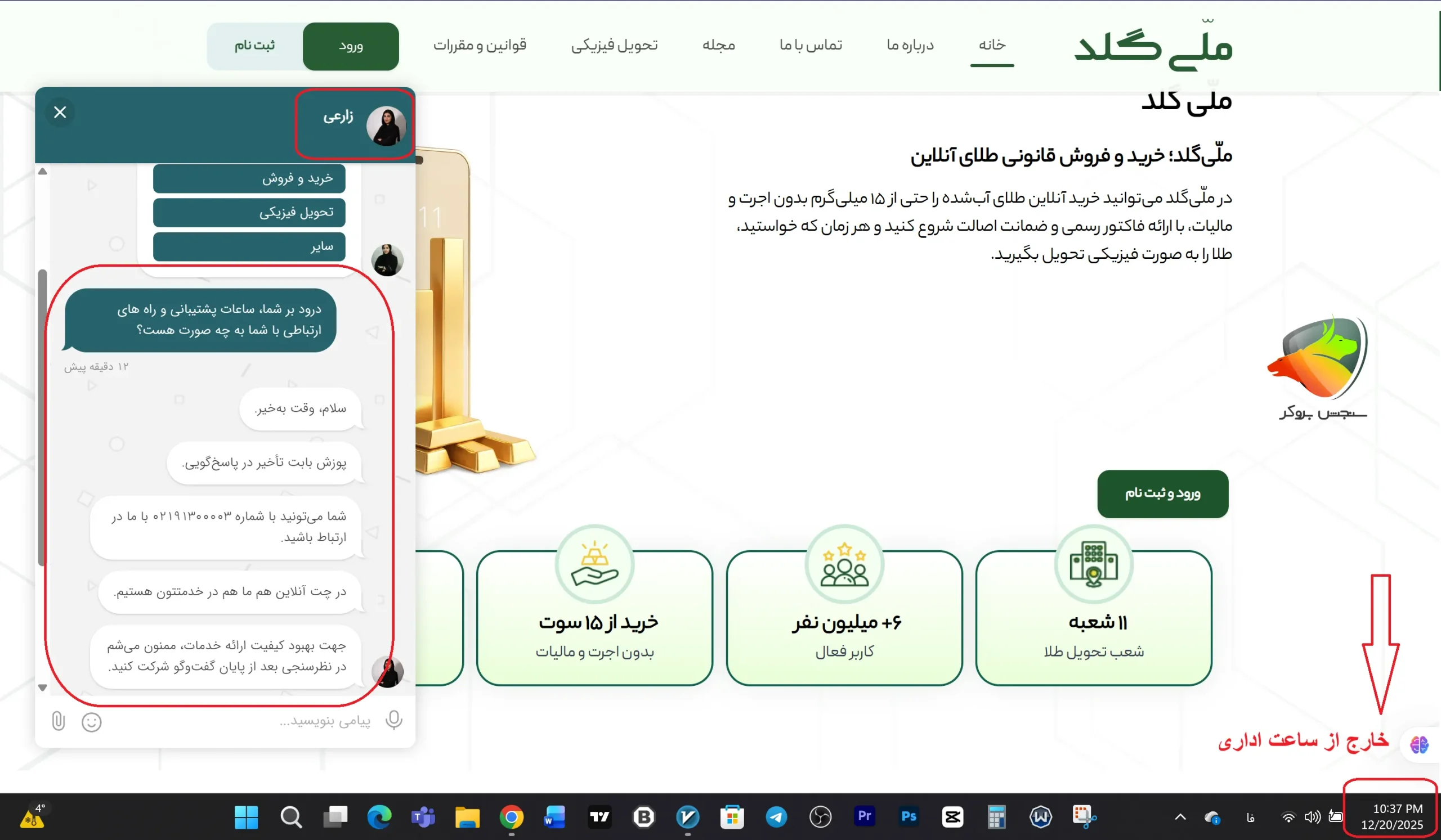This screenshot has height=840, width=1441.
Task: Launch Adobe Premiere Pro from the taskbar
Action: [863, 817]
